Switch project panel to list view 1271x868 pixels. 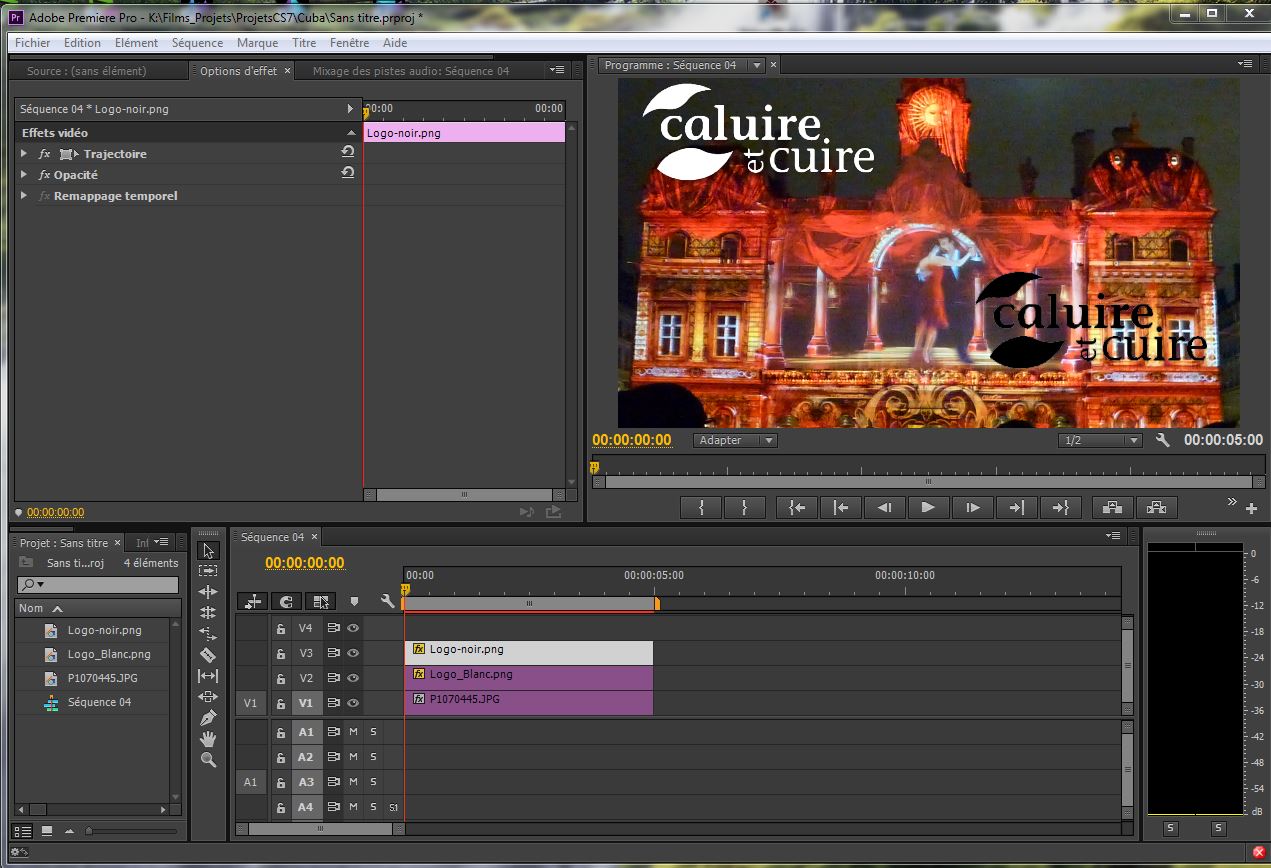[x=21, y=831]
